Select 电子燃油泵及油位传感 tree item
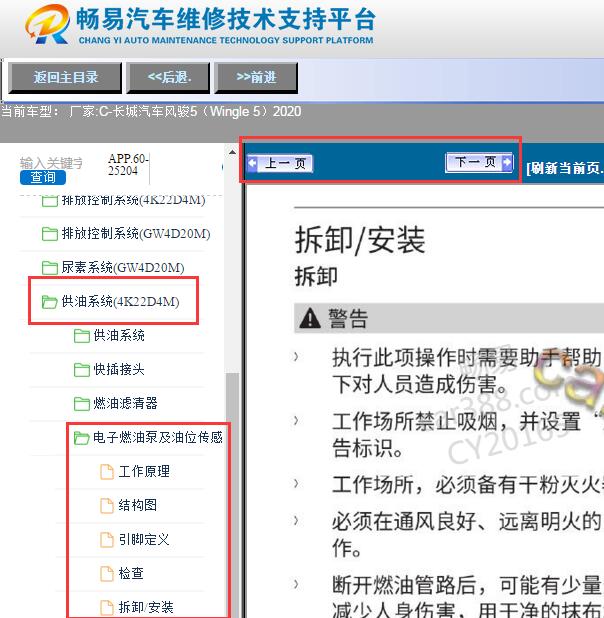604x618 pixels. (158, 437)
